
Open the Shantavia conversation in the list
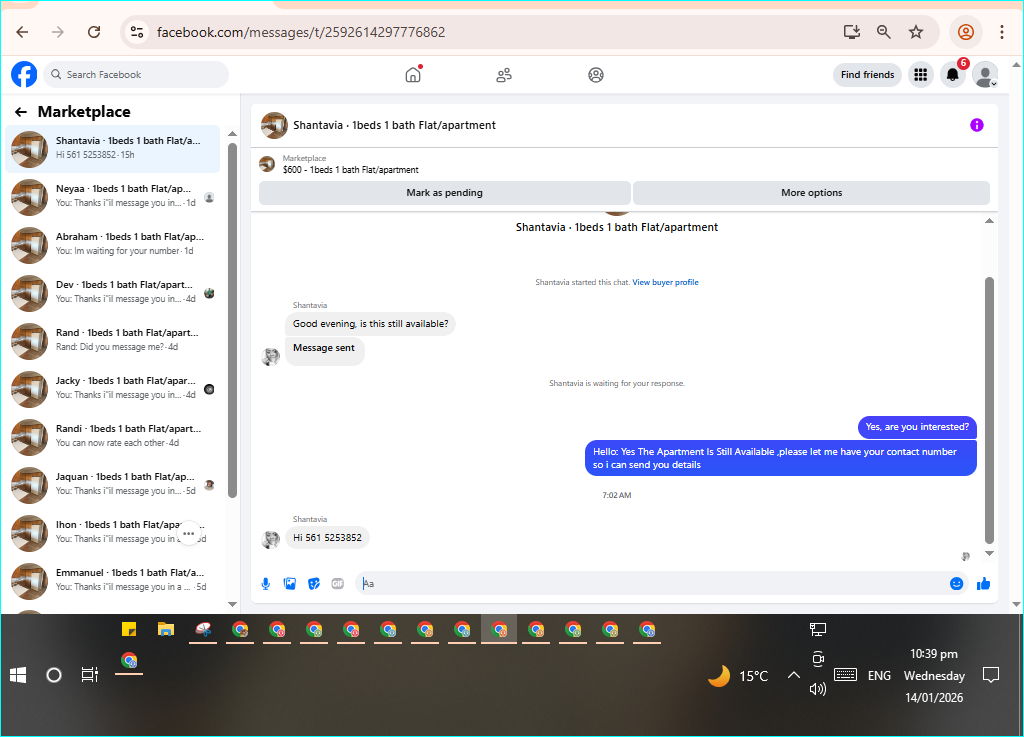tap(114, 149)
